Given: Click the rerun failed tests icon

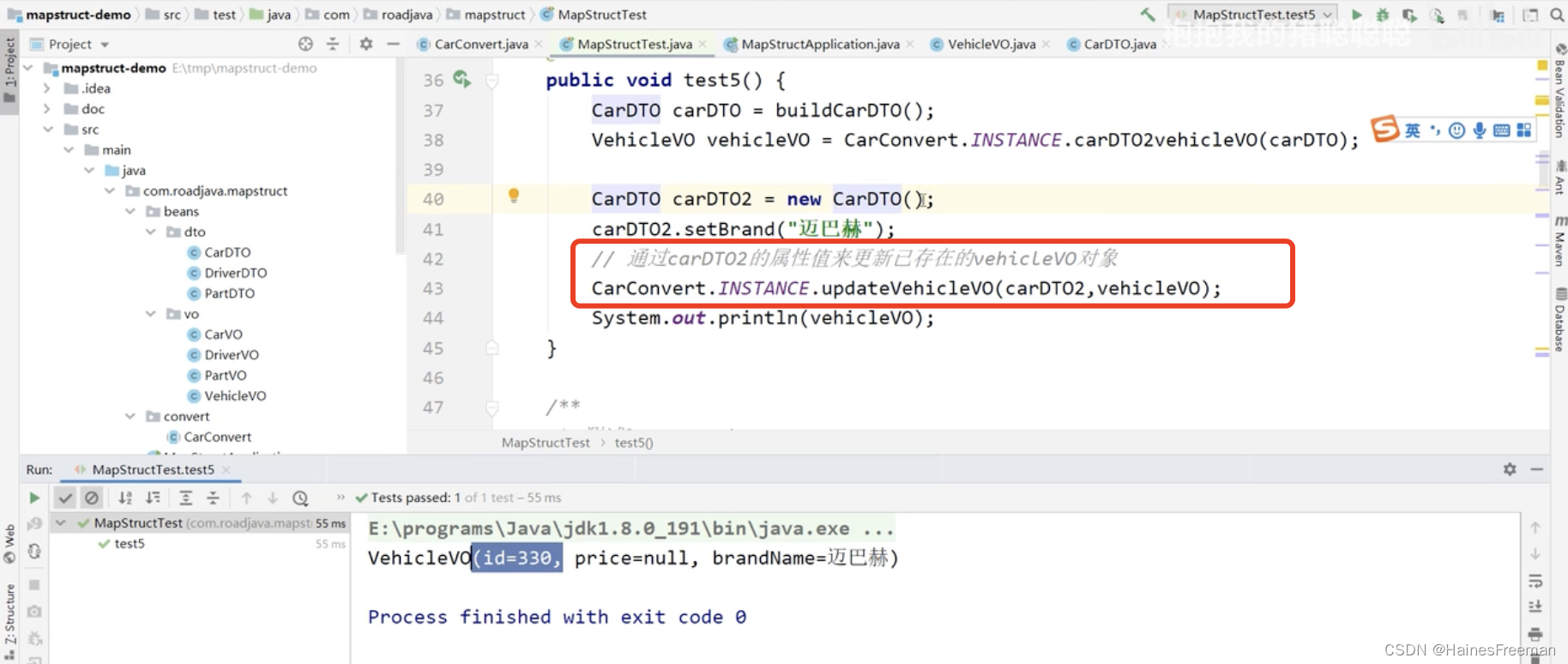Looking at the screenshot, I should coord(34,523).
